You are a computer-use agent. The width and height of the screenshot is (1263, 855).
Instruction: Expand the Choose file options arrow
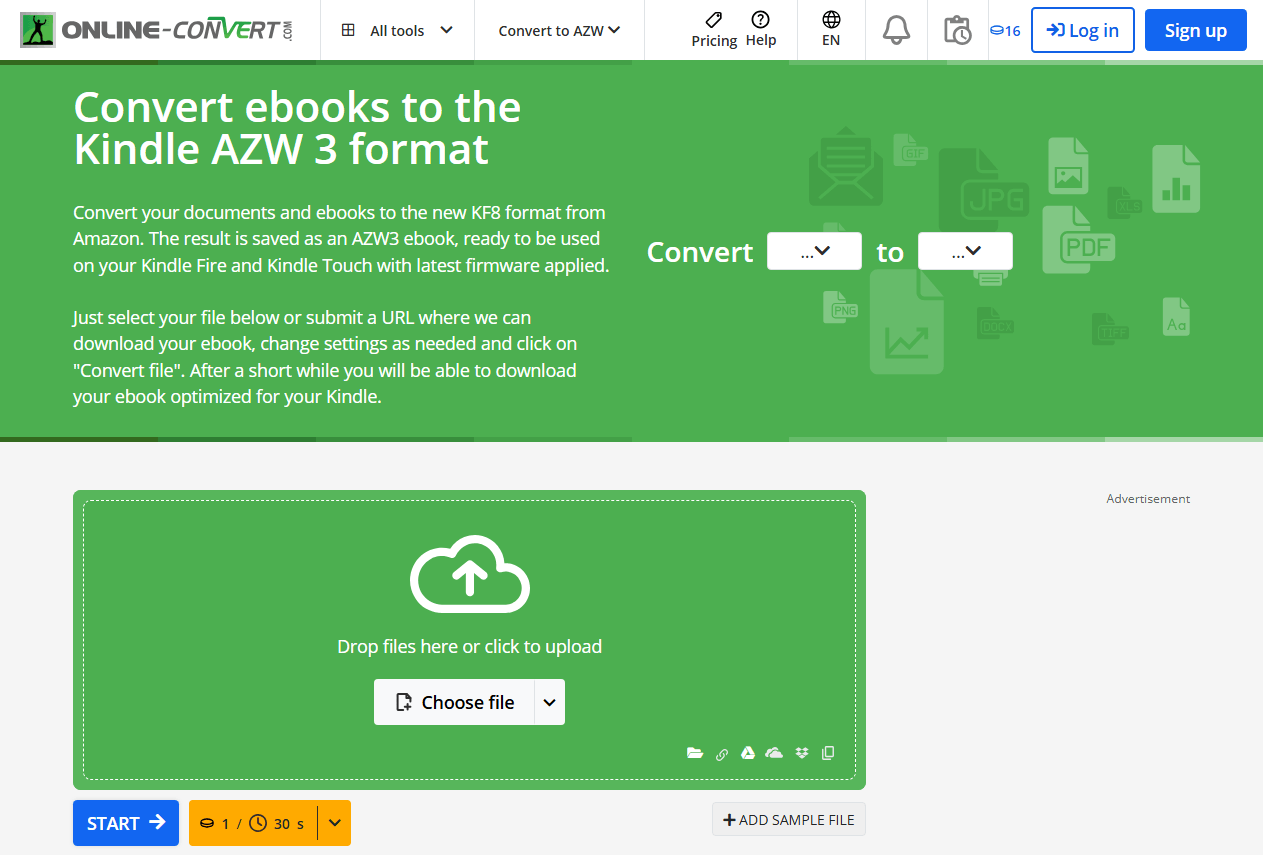[x=550, y=702]
